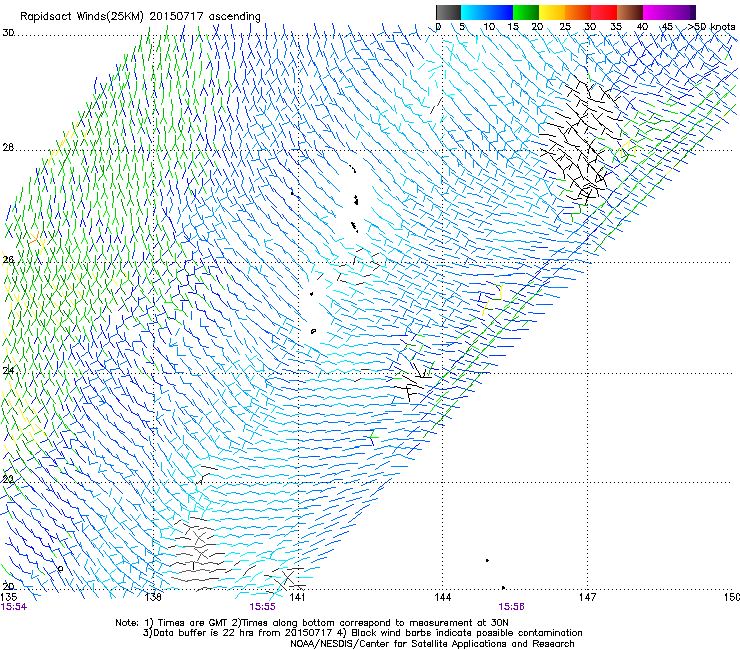Click the longitude label '135' on the bottom axis

click(9, 598)
